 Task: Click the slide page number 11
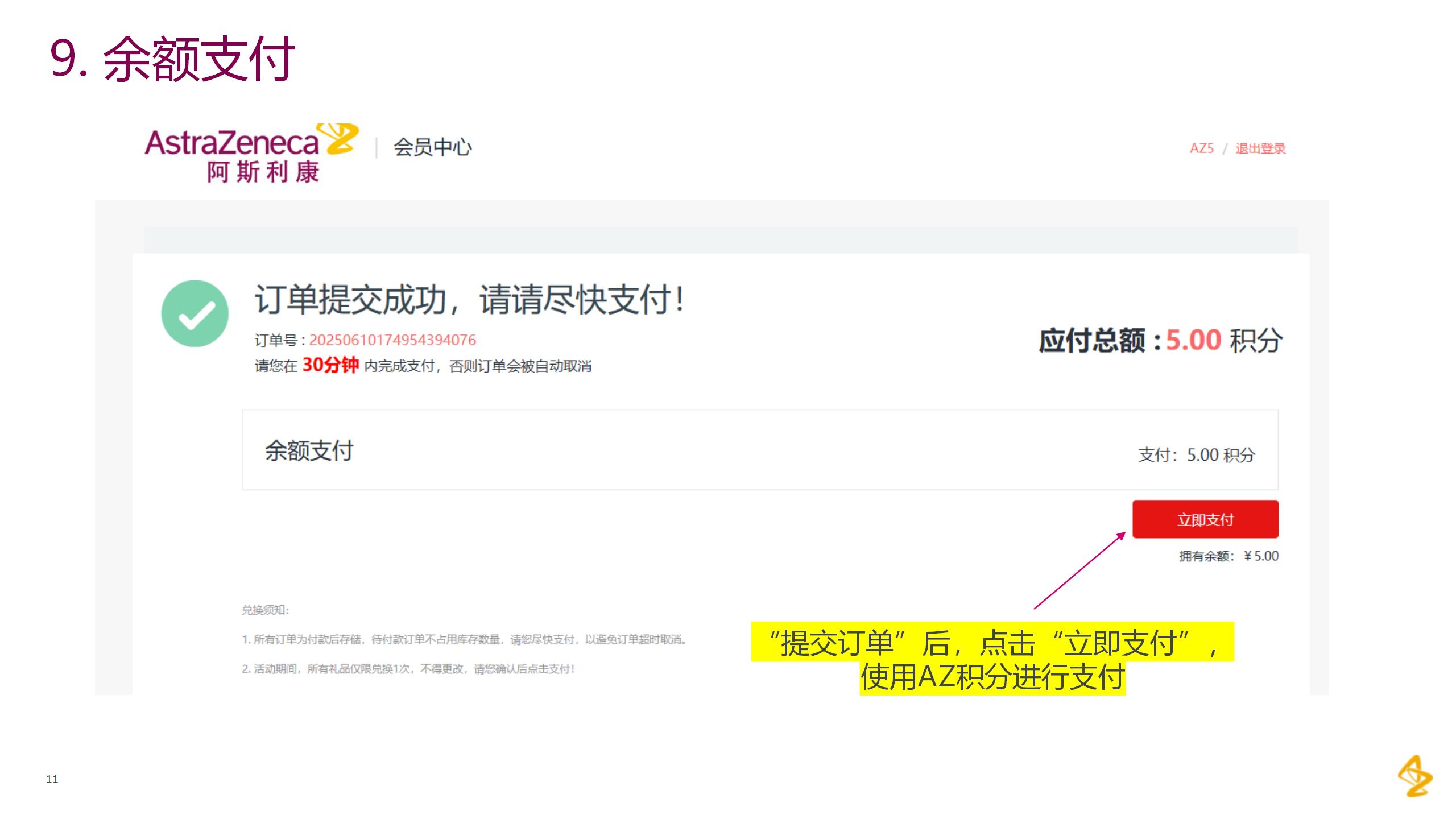tap(52, 779)
